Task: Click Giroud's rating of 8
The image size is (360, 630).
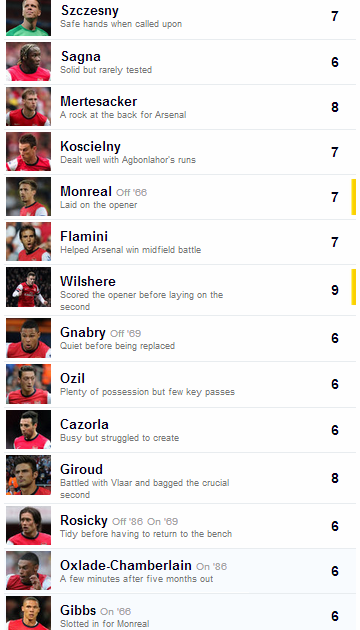Action: 335,478
